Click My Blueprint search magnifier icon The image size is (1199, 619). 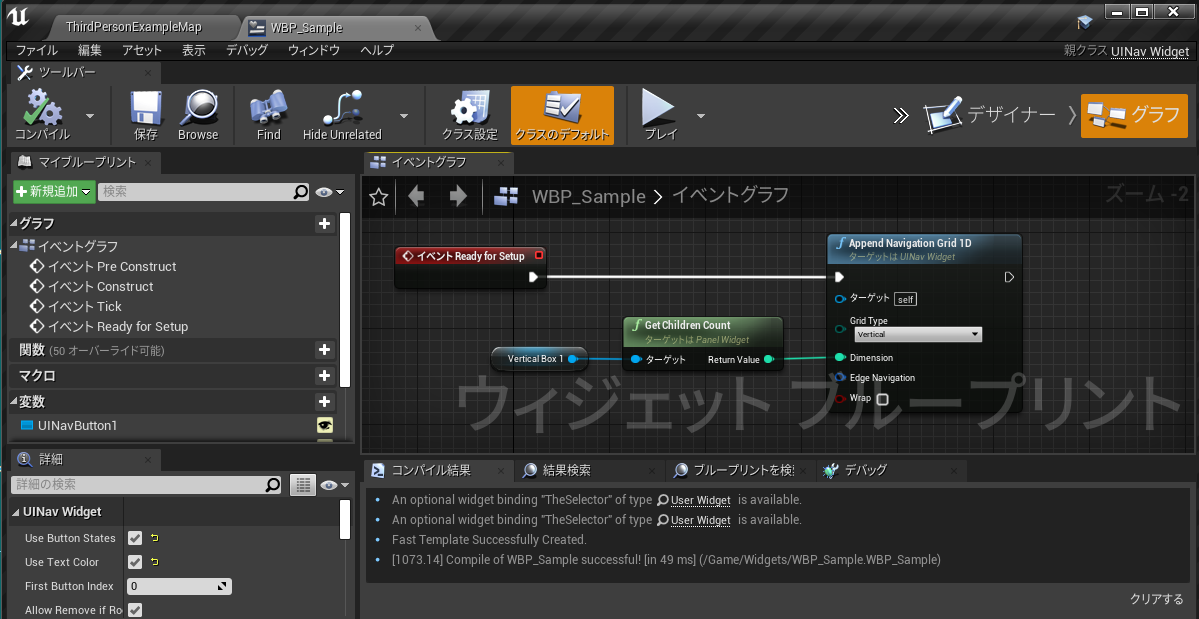point(301,192)
